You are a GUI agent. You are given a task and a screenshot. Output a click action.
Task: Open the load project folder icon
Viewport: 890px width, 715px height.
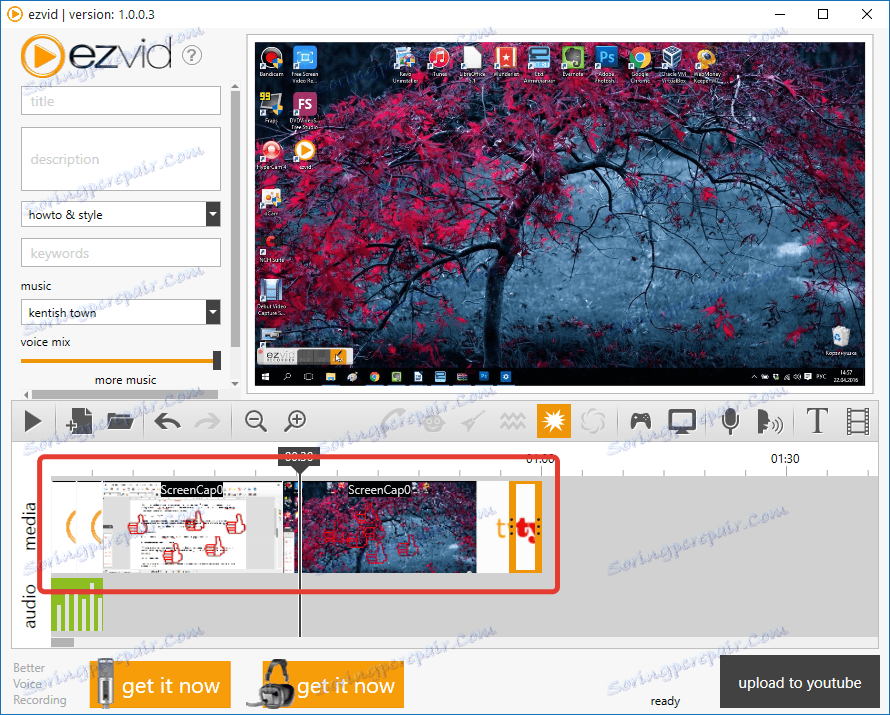(x=120, y=421)
